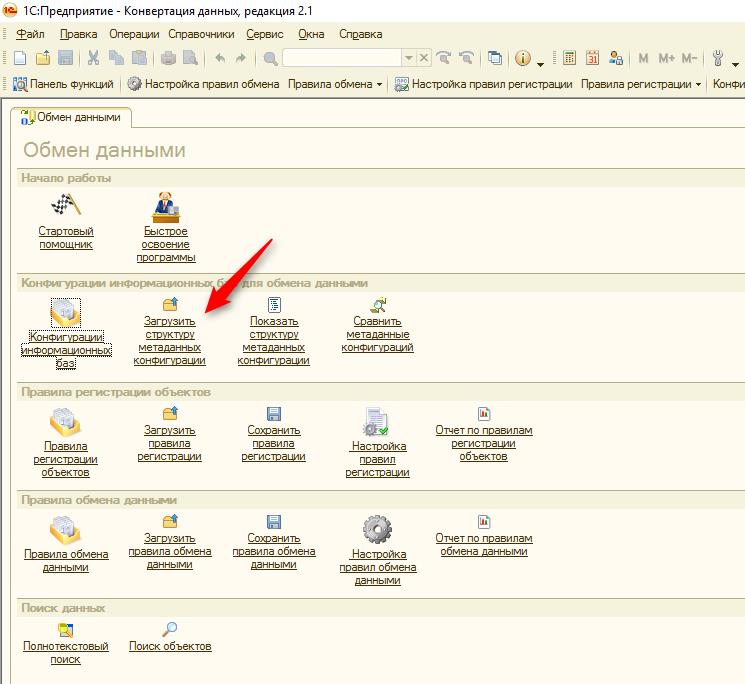Open the search field dropdown arrow

pos(409,58)
